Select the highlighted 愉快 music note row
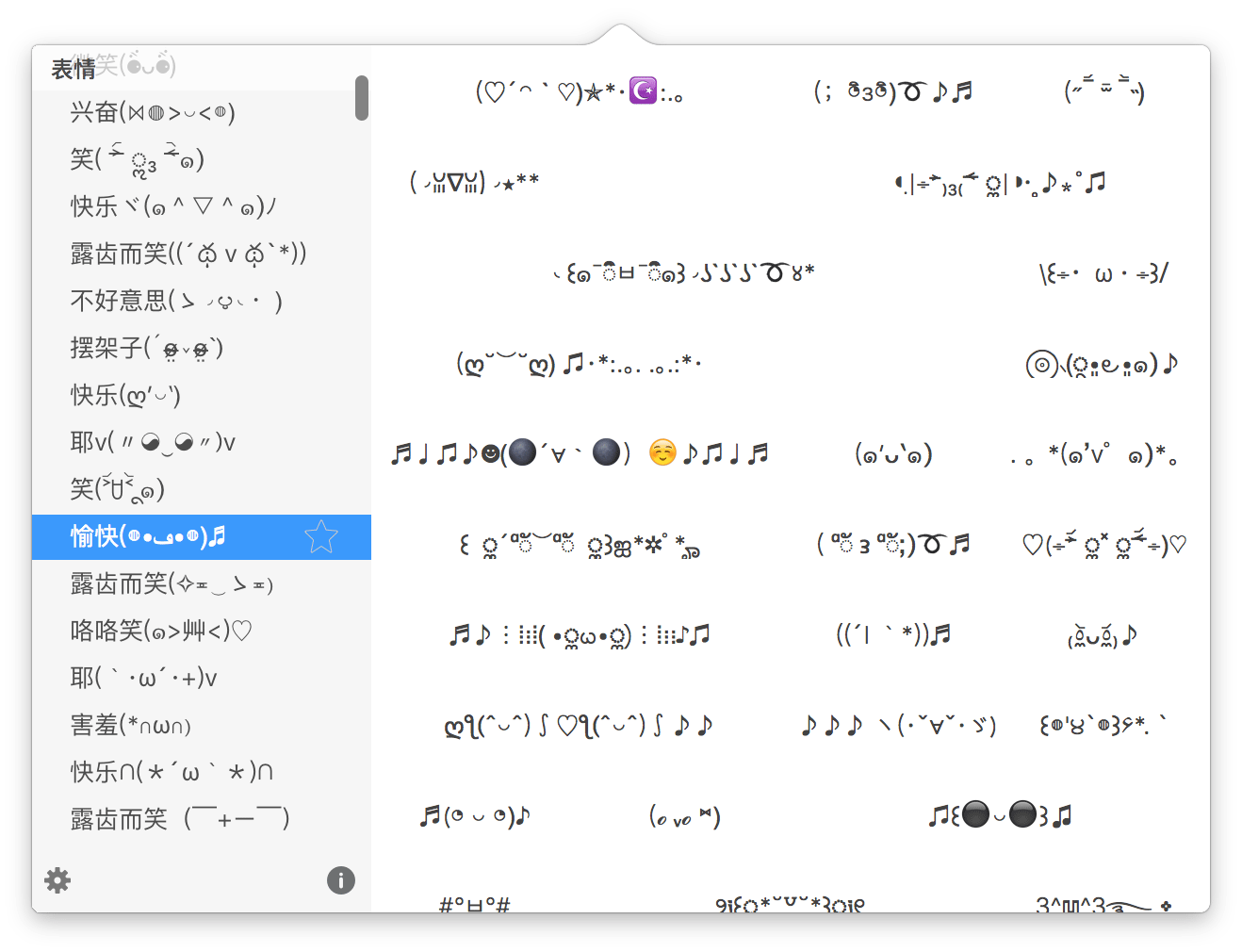Image resolution: width=1242 pixels, height=952 pixels. pos(202,537)
